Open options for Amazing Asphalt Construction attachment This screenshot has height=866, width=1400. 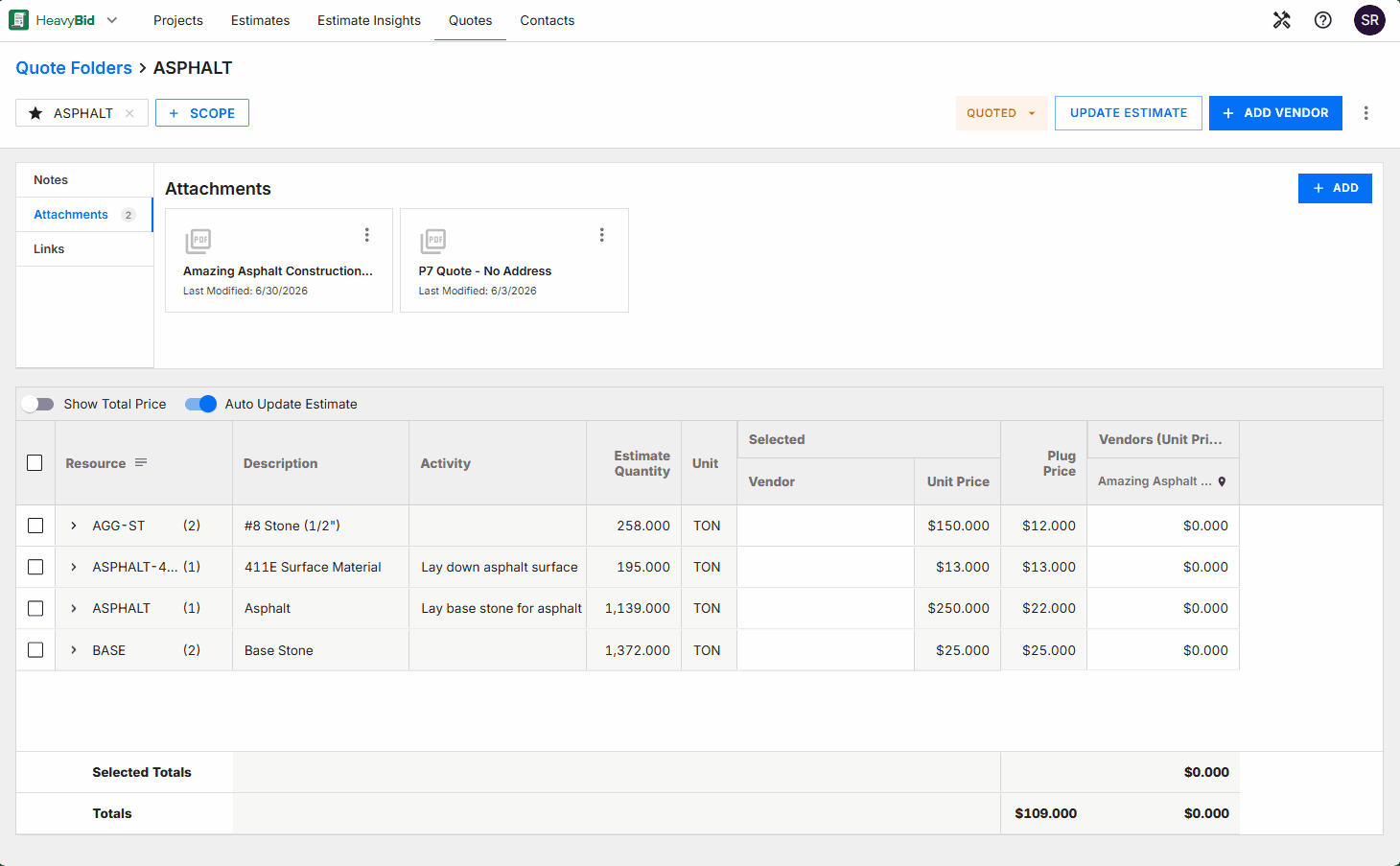click(366, 235)
